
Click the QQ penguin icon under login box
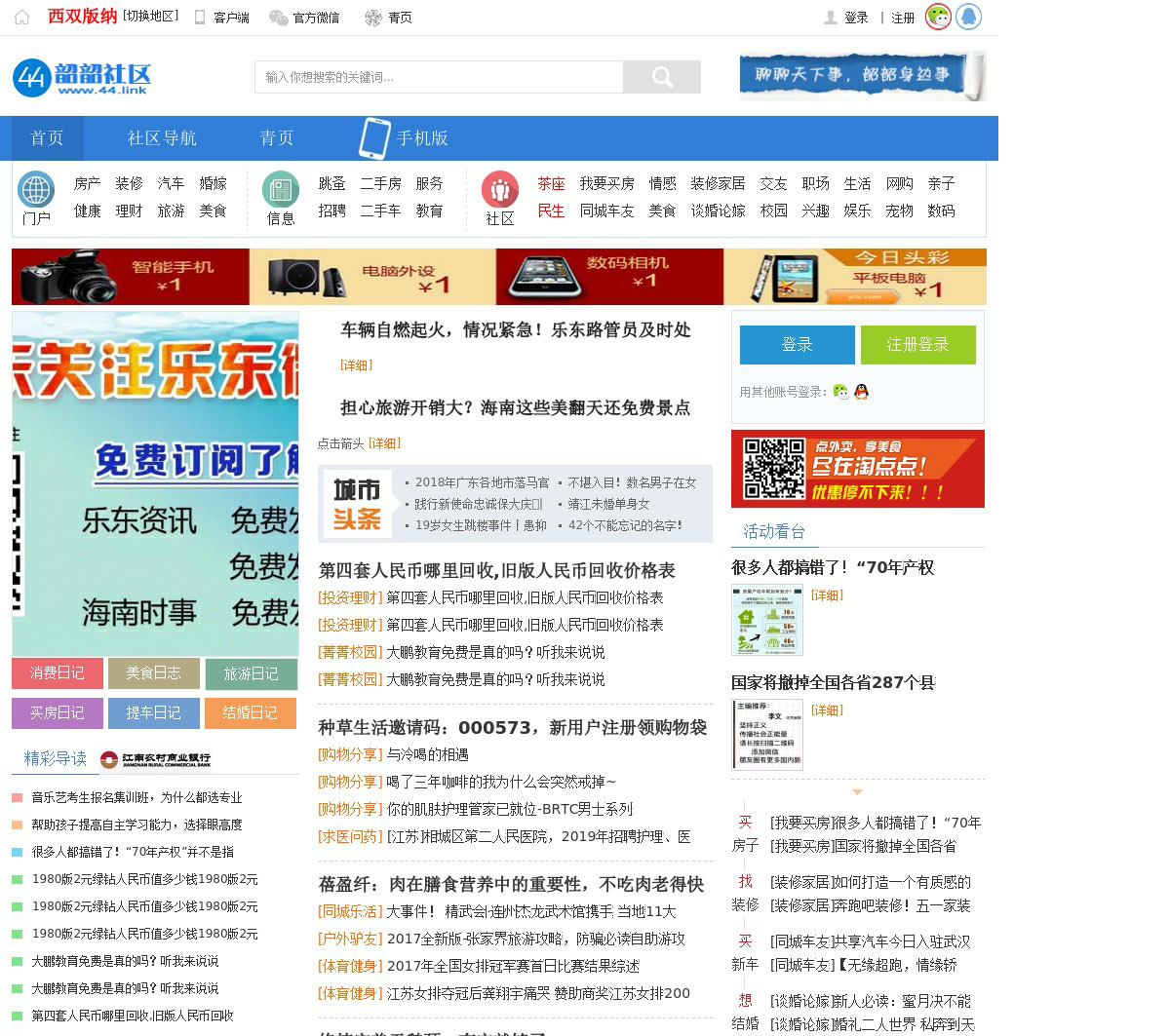coord(861,392)
